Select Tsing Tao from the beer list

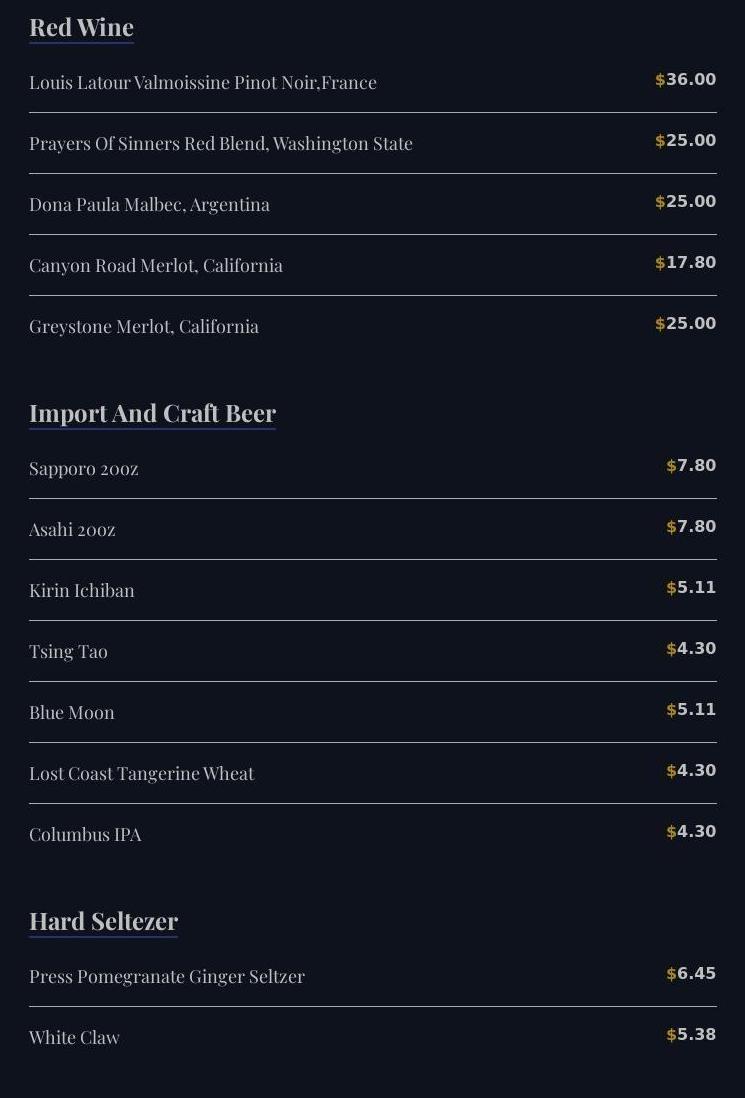68,652
